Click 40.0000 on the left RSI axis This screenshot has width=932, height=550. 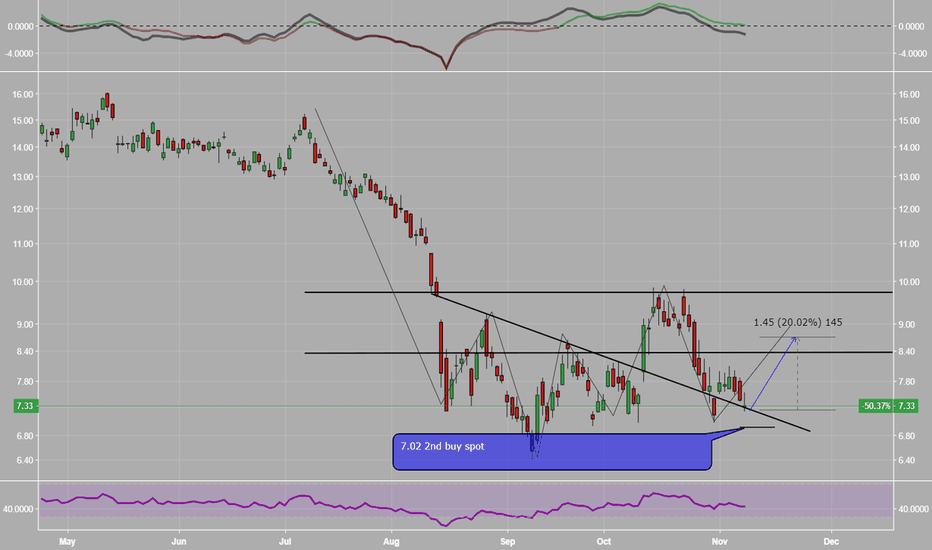(18, 510)
